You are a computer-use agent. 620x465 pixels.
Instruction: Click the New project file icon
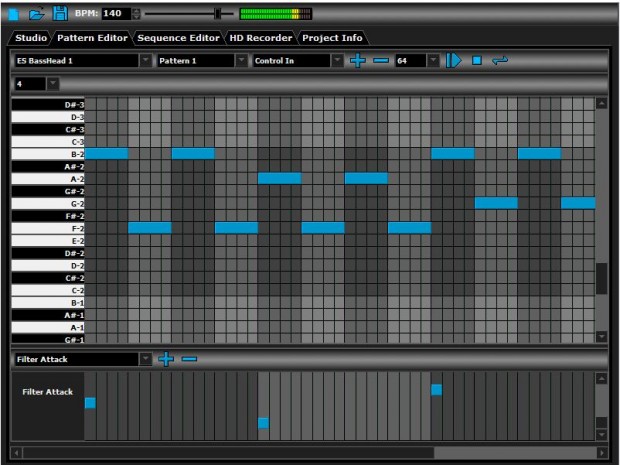pos(13,14)
